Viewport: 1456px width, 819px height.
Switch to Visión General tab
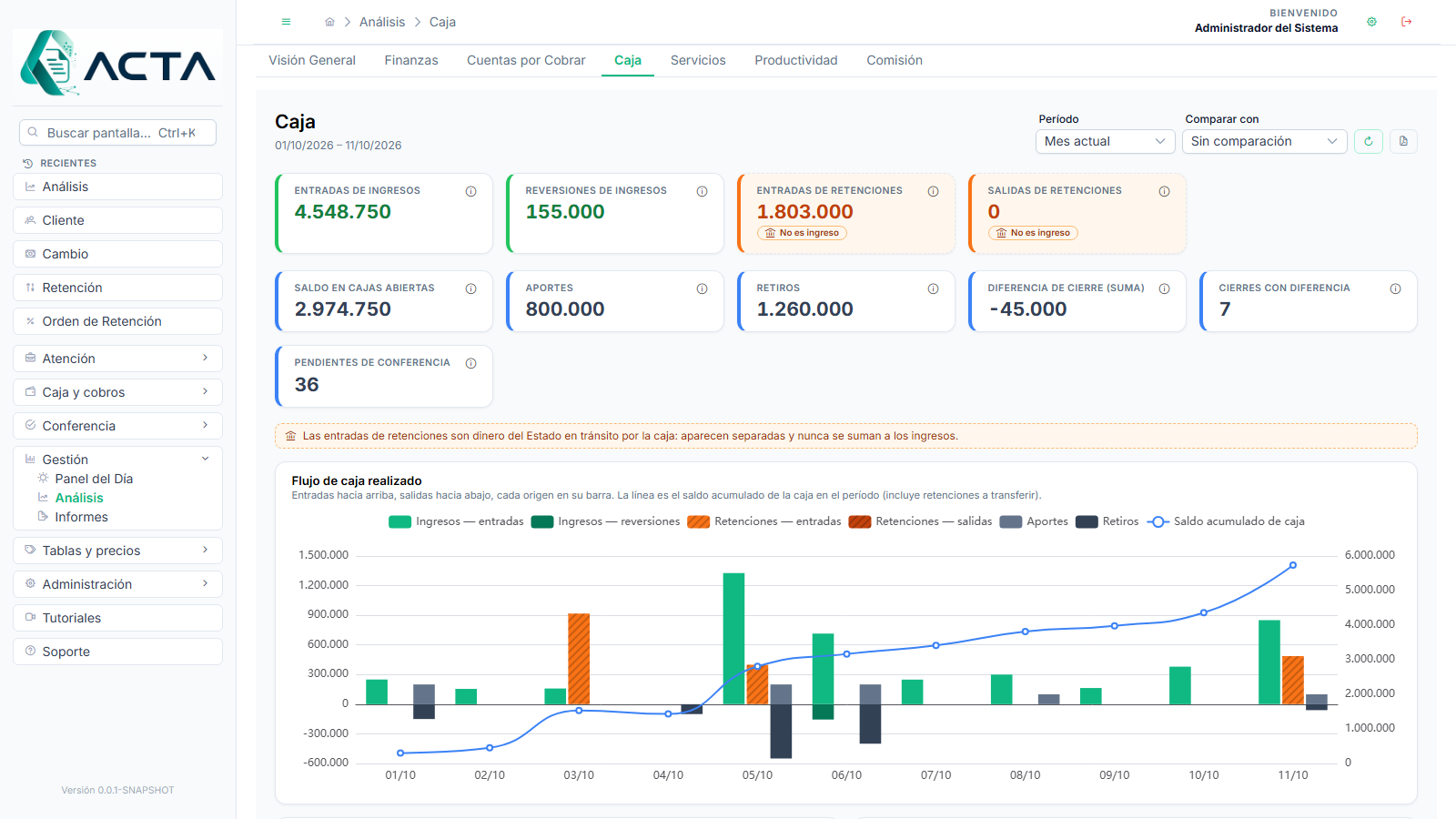(x=312, y=60)
